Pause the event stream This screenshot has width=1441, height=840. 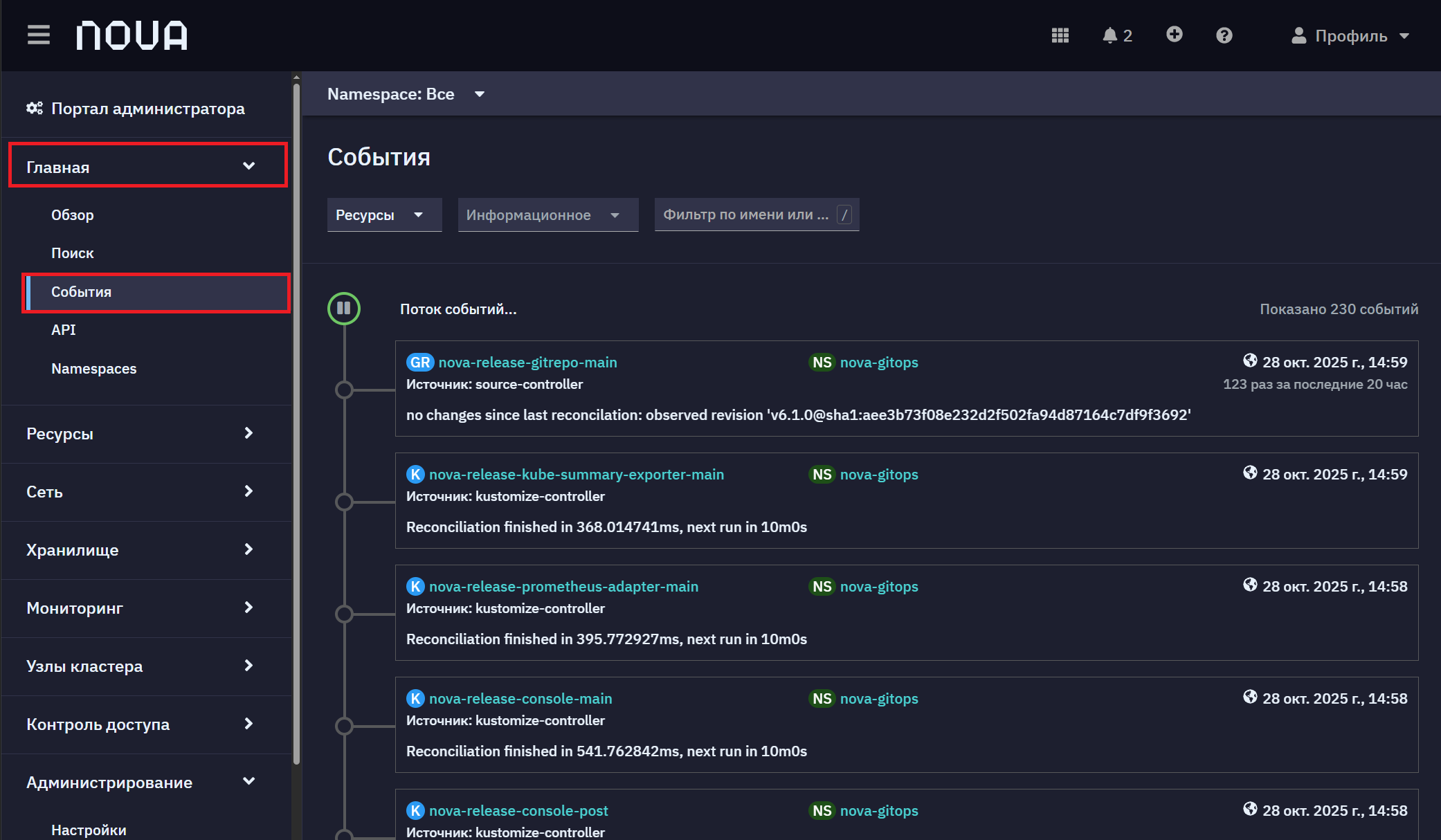tap(344, 309)
